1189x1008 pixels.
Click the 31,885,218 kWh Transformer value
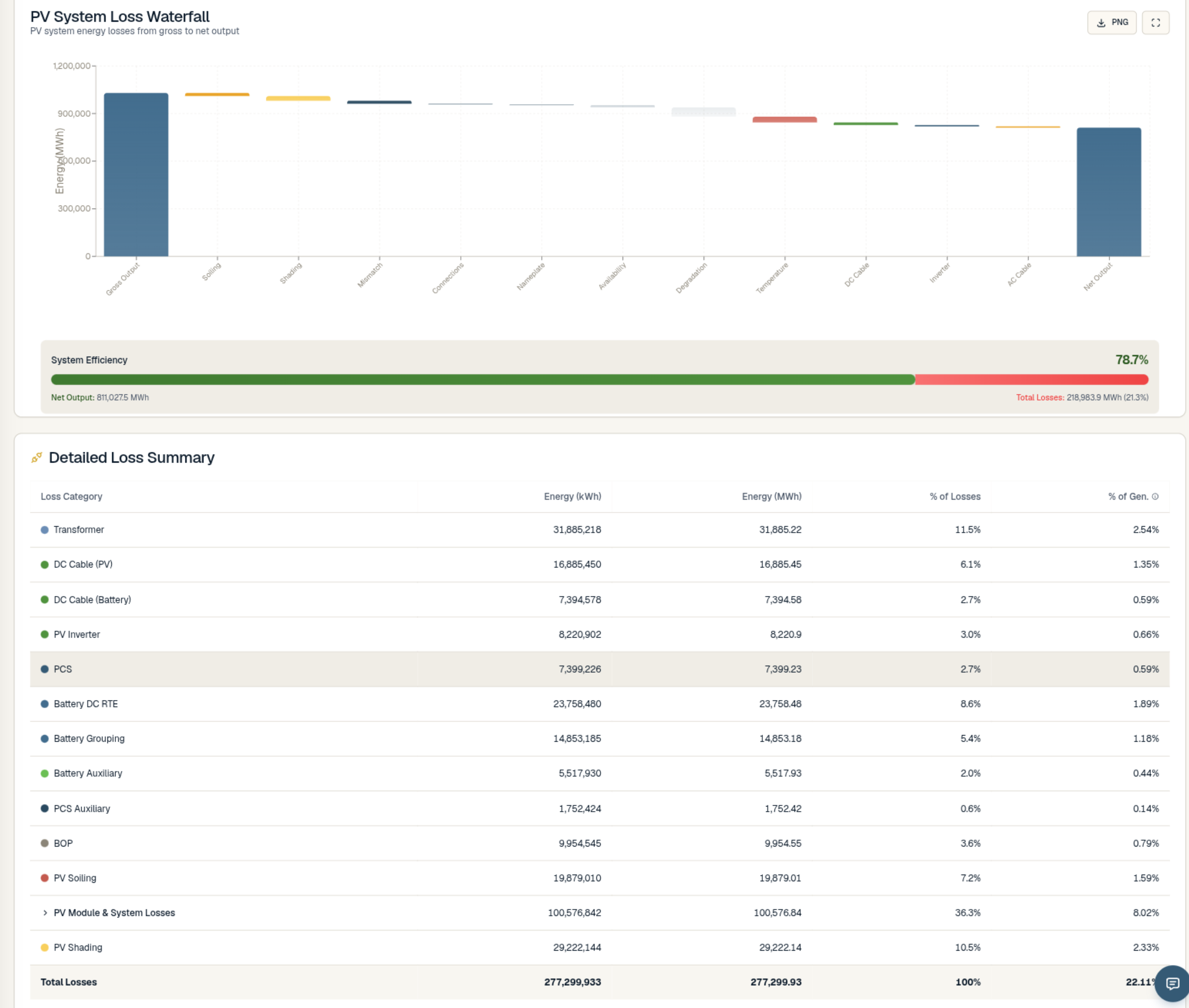tap(577, 530)
